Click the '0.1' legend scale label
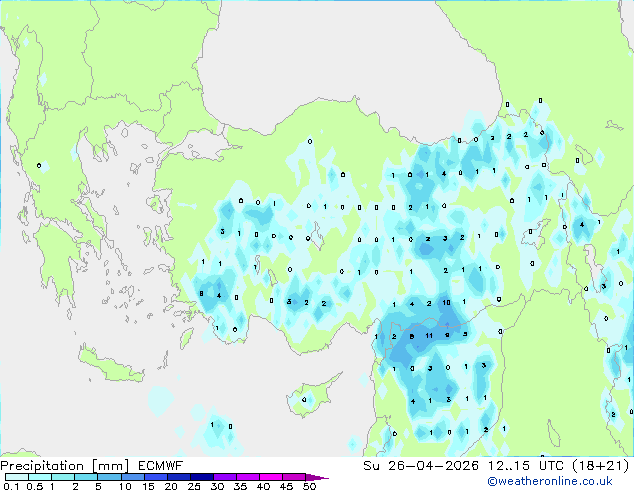This screenshot has height=490, width=634. (x=11, y=486)
